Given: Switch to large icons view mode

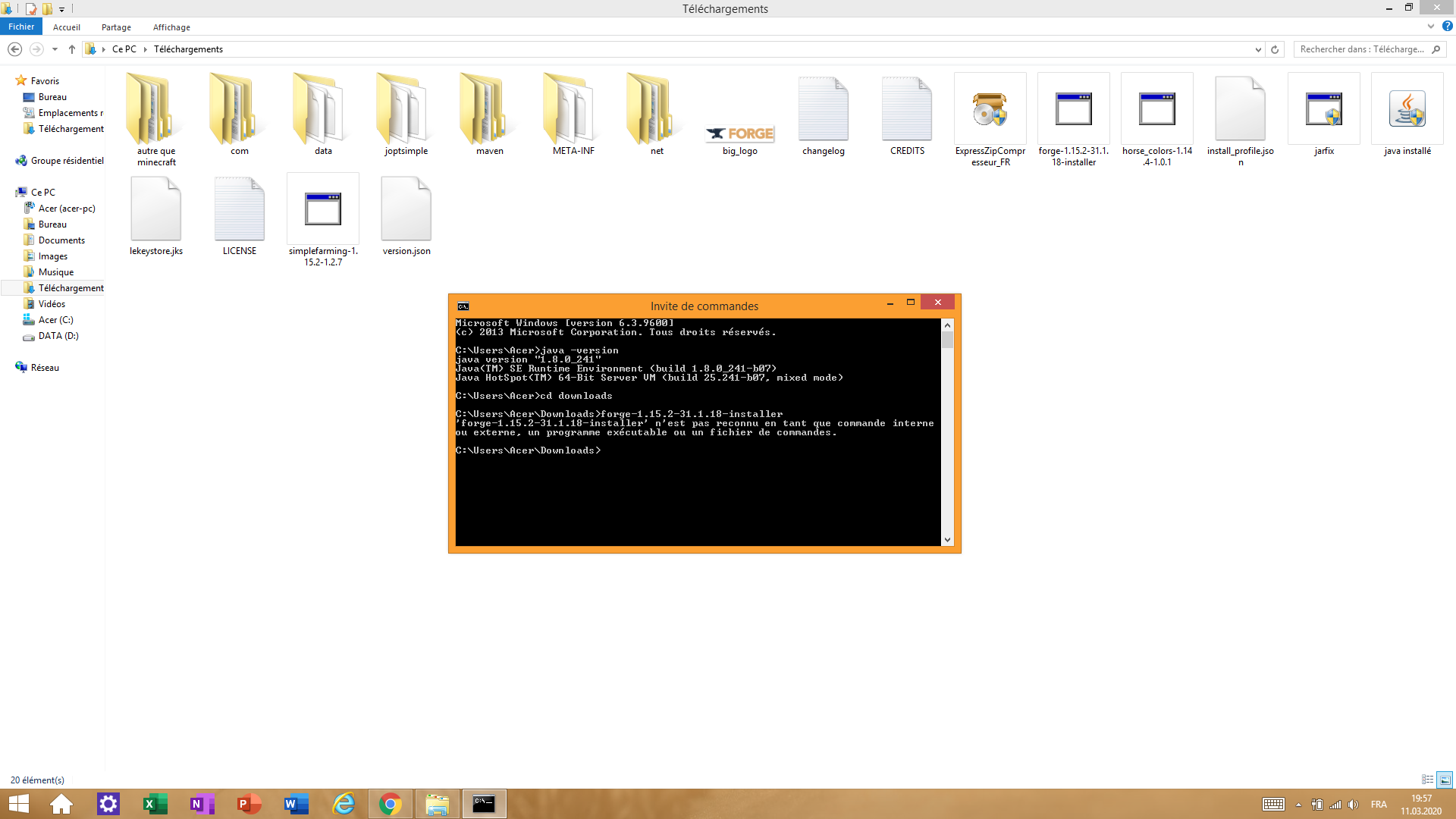Looking at the screenshot, I should (1445, 780).
